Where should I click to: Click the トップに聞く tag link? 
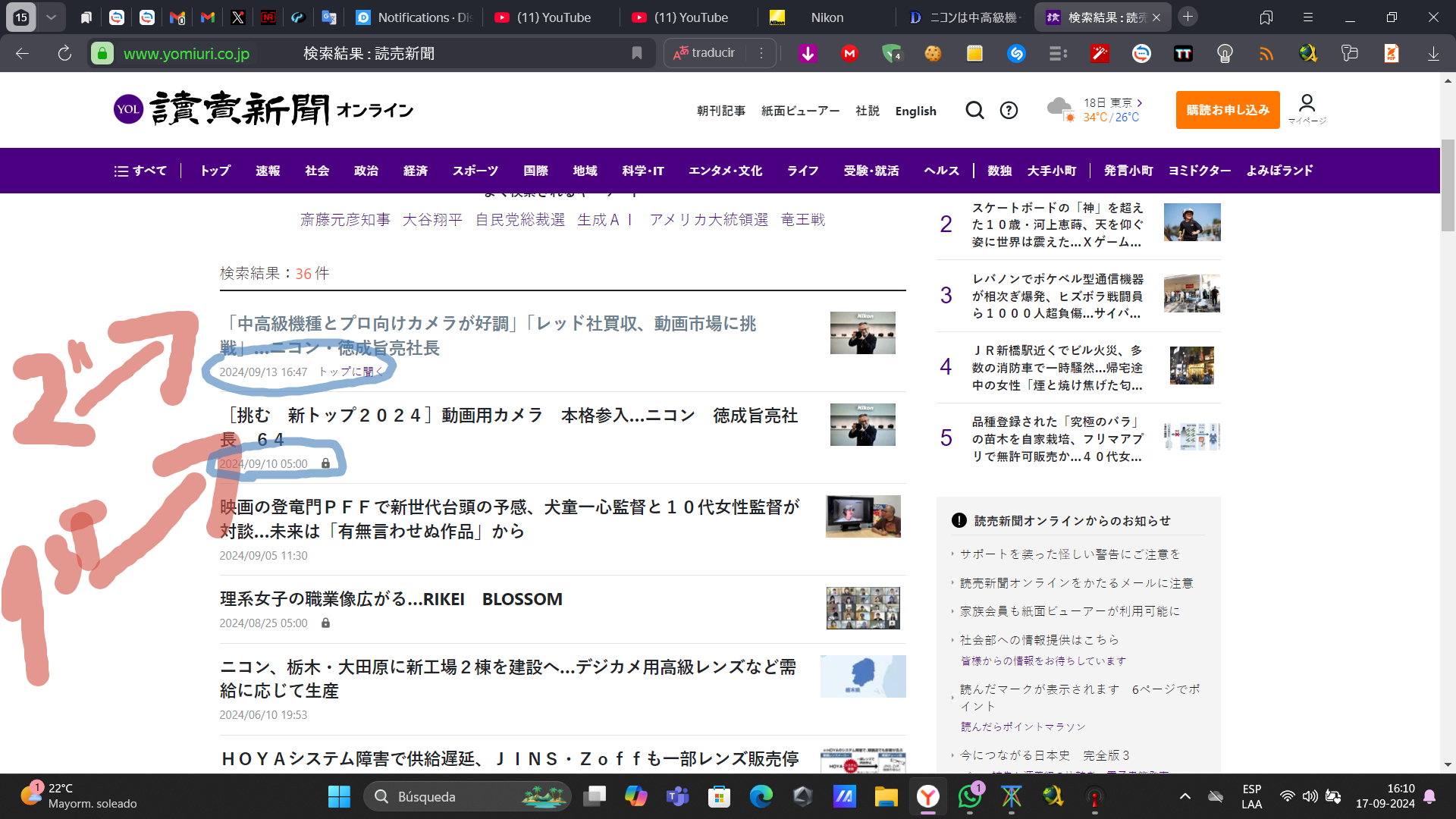351,372
